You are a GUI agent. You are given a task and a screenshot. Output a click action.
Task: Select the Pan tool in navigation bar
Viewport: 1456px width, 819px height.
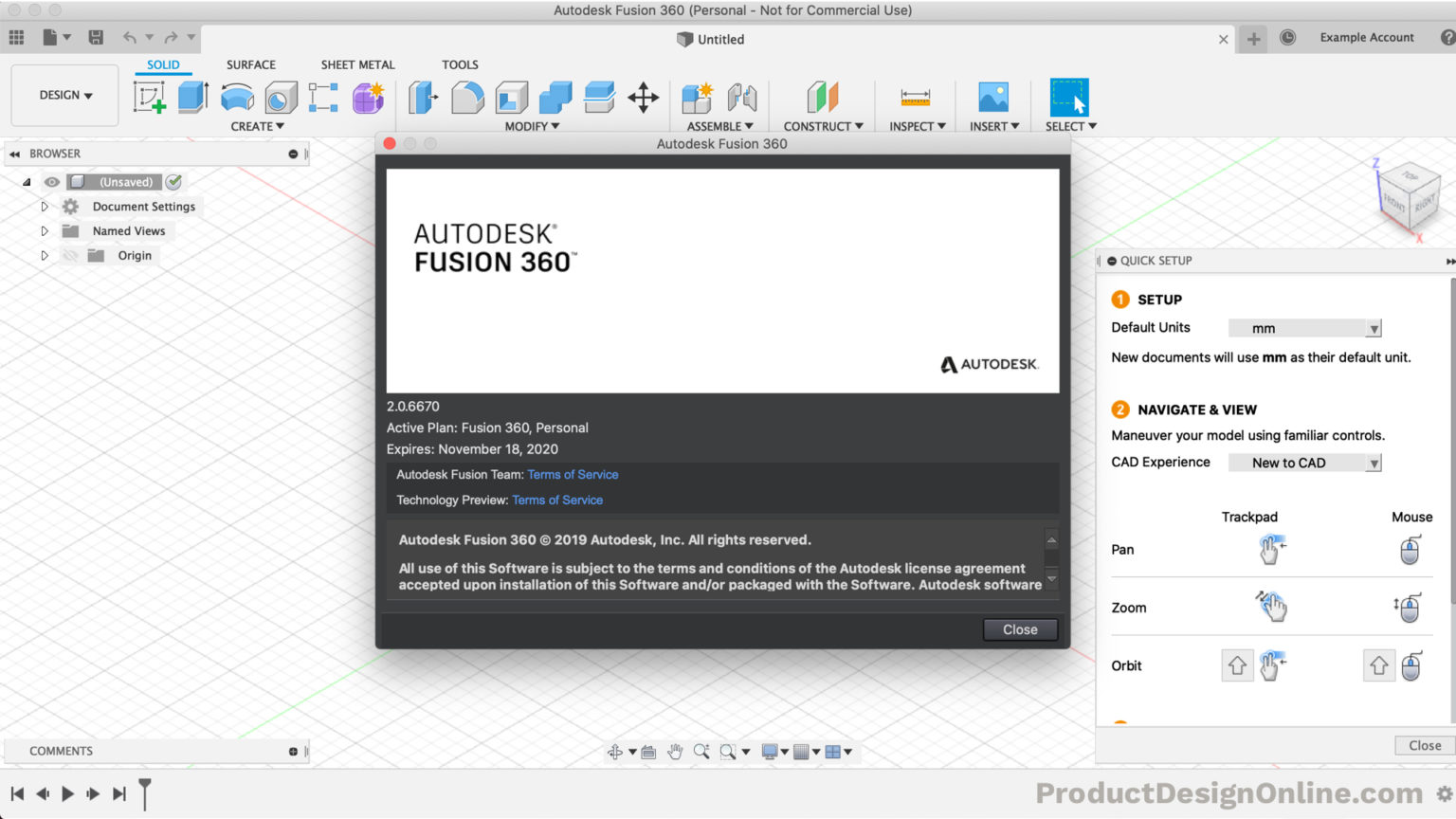675,751
